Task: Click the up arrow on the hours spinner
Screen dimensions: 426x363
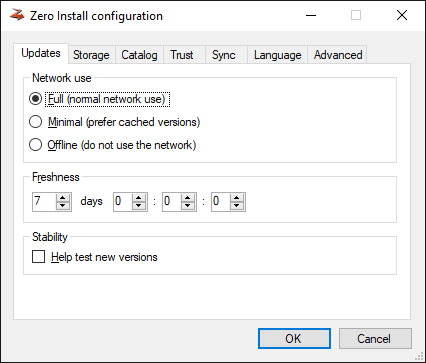Action: [x=139, y=198]
